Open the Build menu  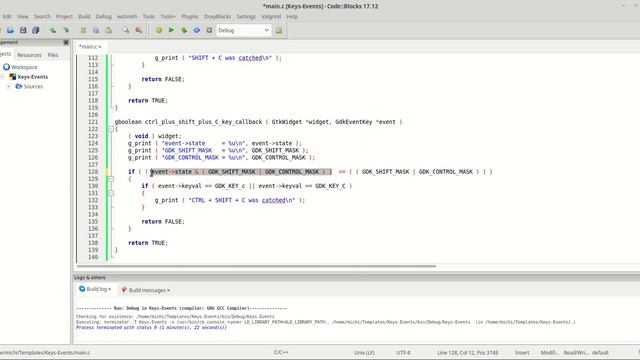[x=84, y=16]
